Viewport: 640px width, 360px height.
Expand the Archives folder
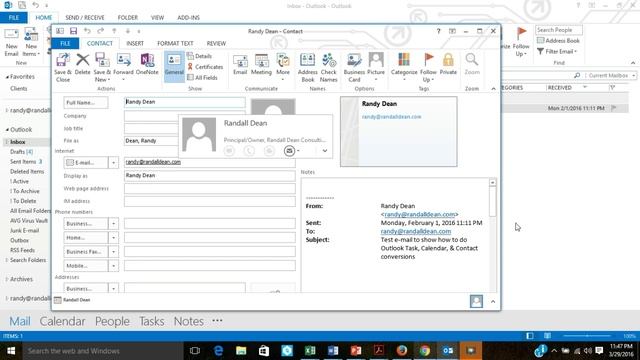pyautogui.click(x=7, y=279)
